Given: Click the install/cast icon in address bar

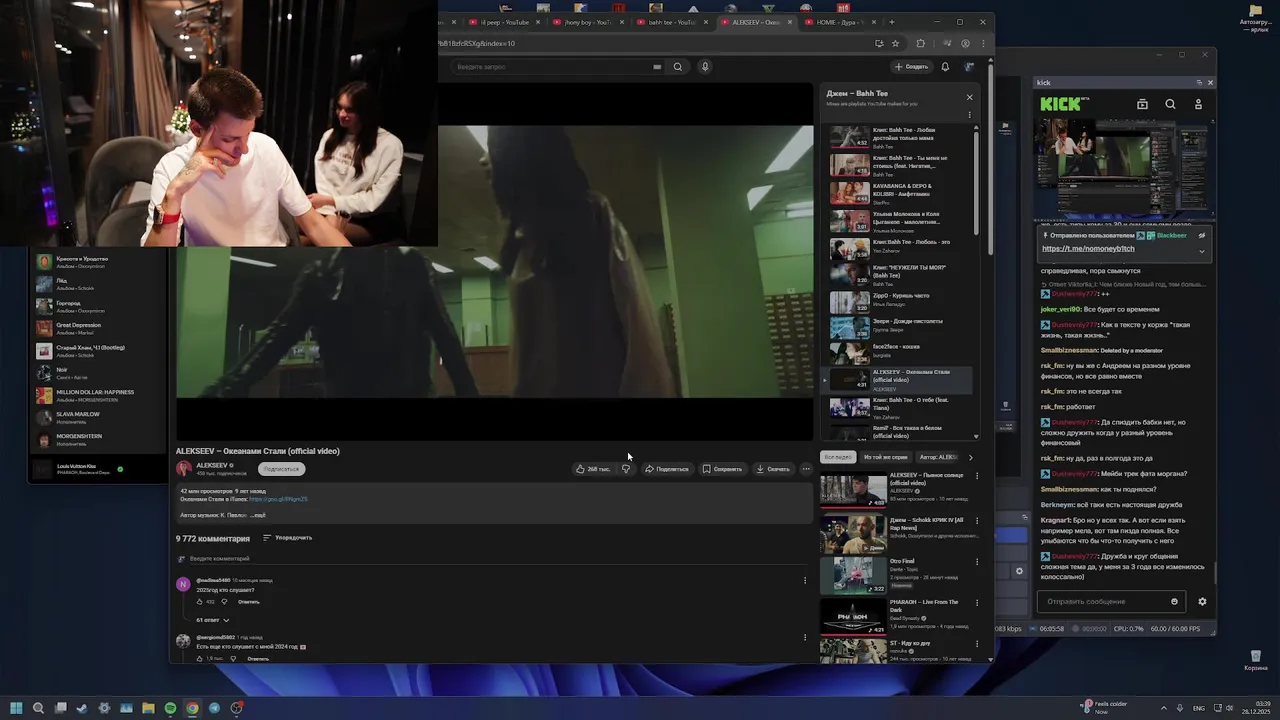Looking at the screenshot, I should pos(879,43).
